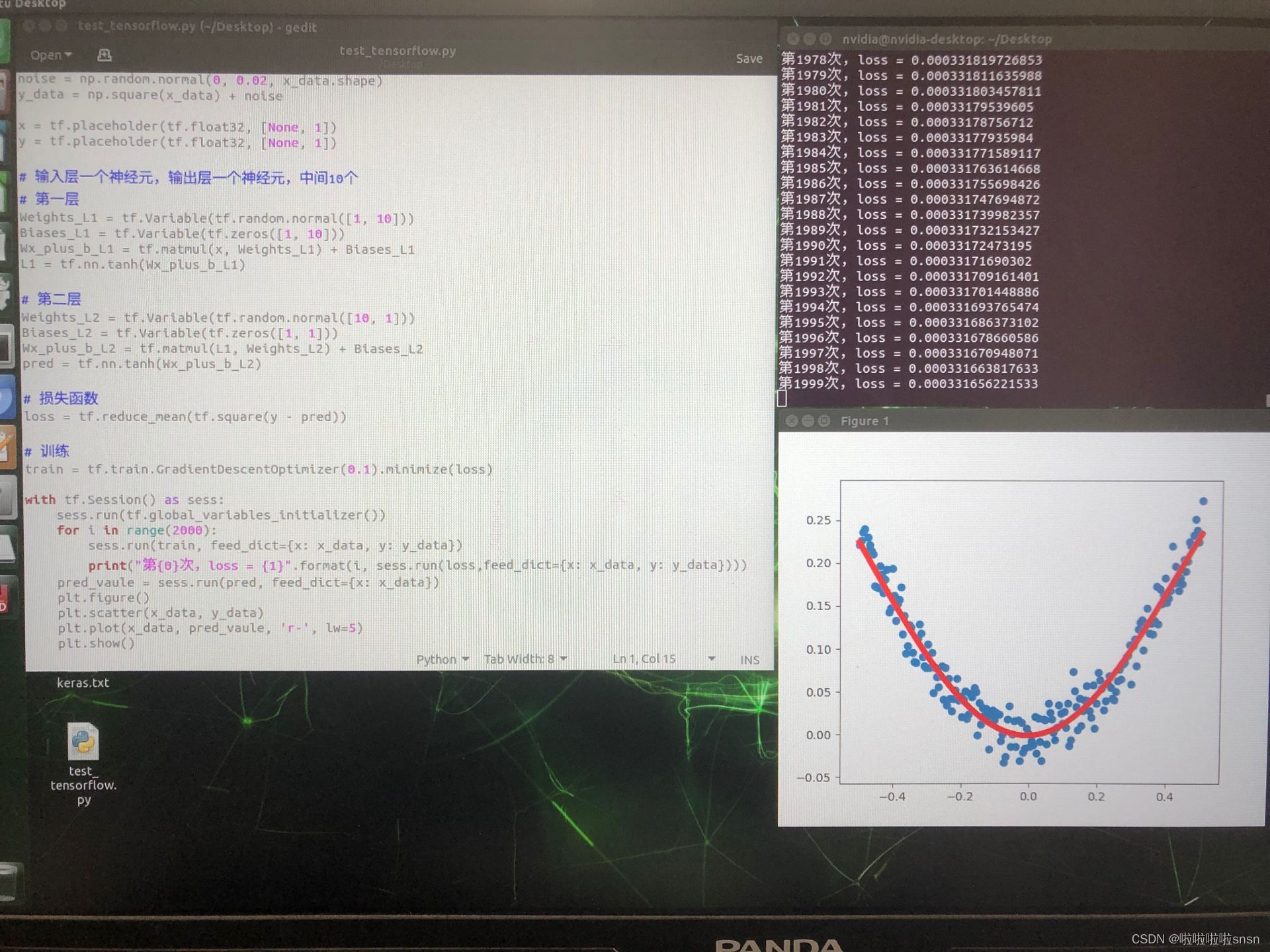This screenshot has height=952, width=1270.
Task: Open the notepad-with-pencil dock icon
Action: (7, 447)
